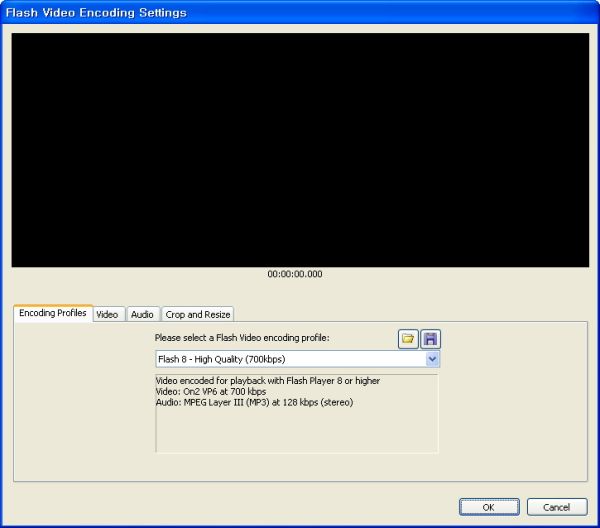
Task: Dismiss dialog with the Cancel button
Action: click(557, 507)
